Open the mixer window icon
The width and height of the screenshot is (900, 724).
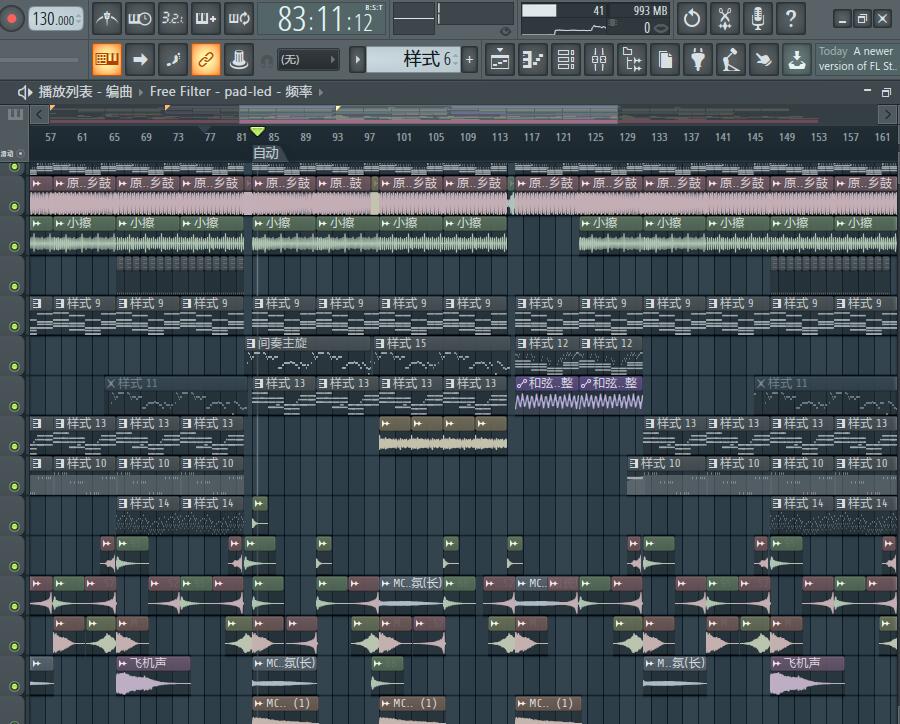(x=598, y=60)
